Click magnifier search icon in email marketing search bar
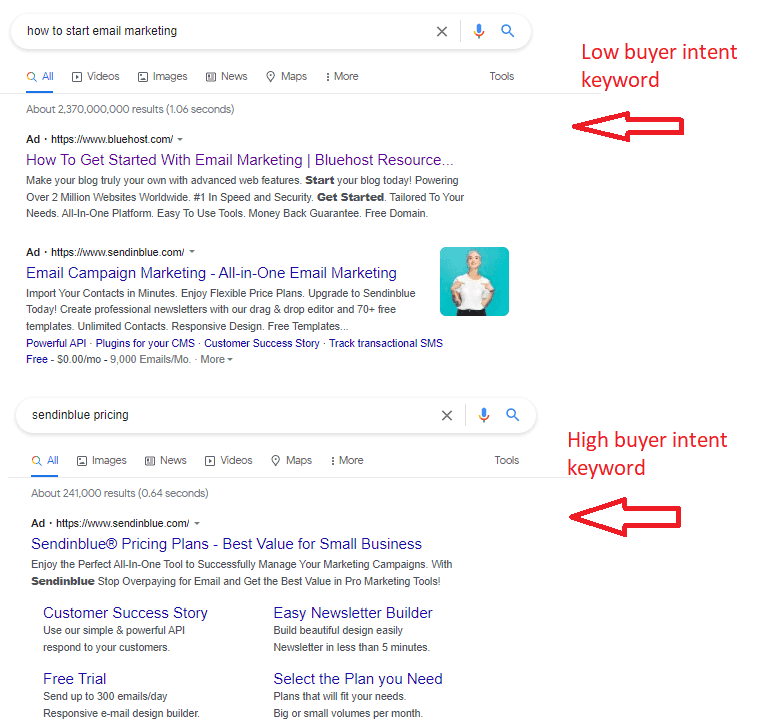This screenshot has width=773, height=728. [x=507, y=31]
